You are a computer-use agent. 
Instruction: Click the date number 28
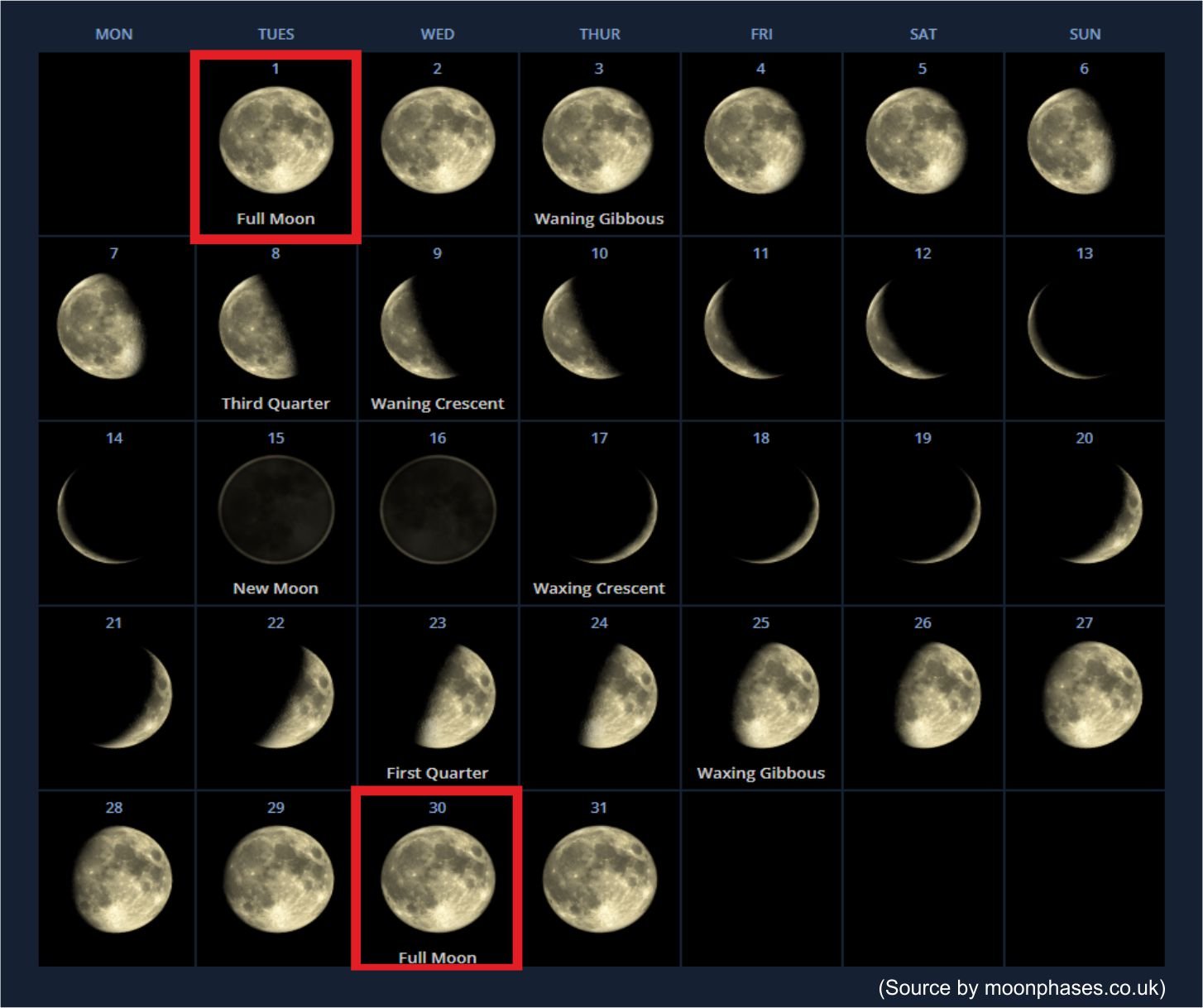(x=114, y=808)
